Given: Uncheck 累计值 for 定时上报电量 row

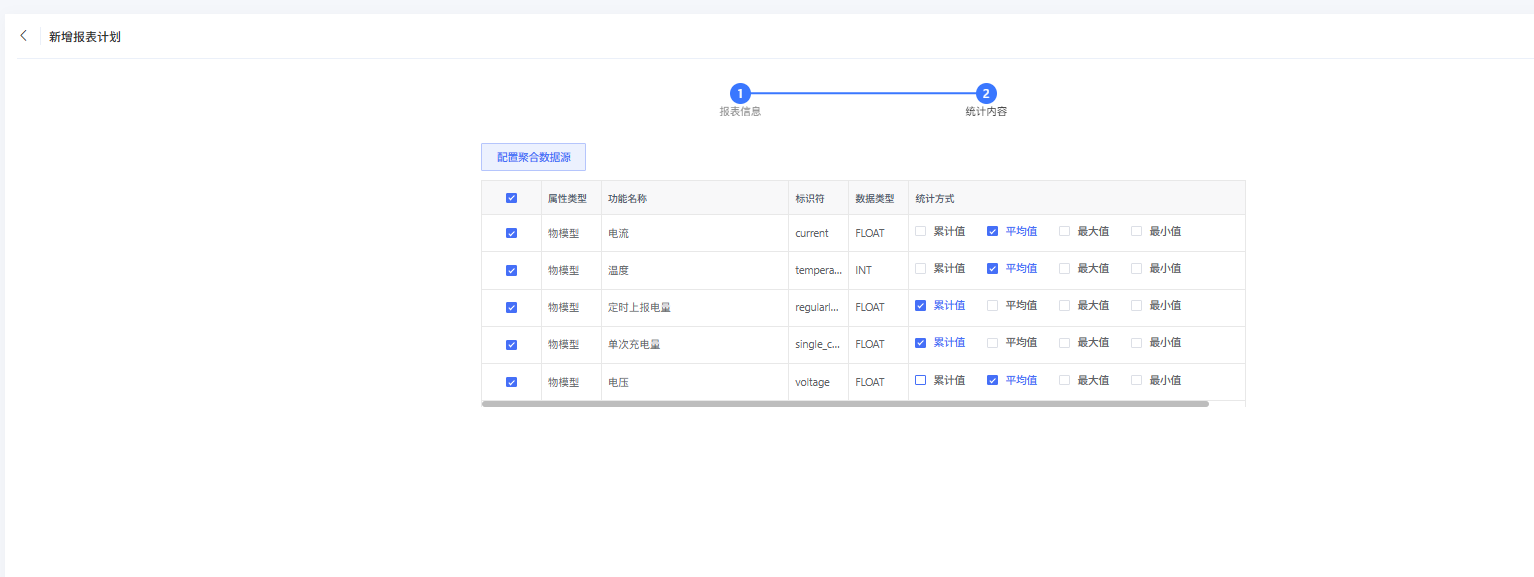Looking at the screenshot, I should pyautogui.click(x=921, y=305).
